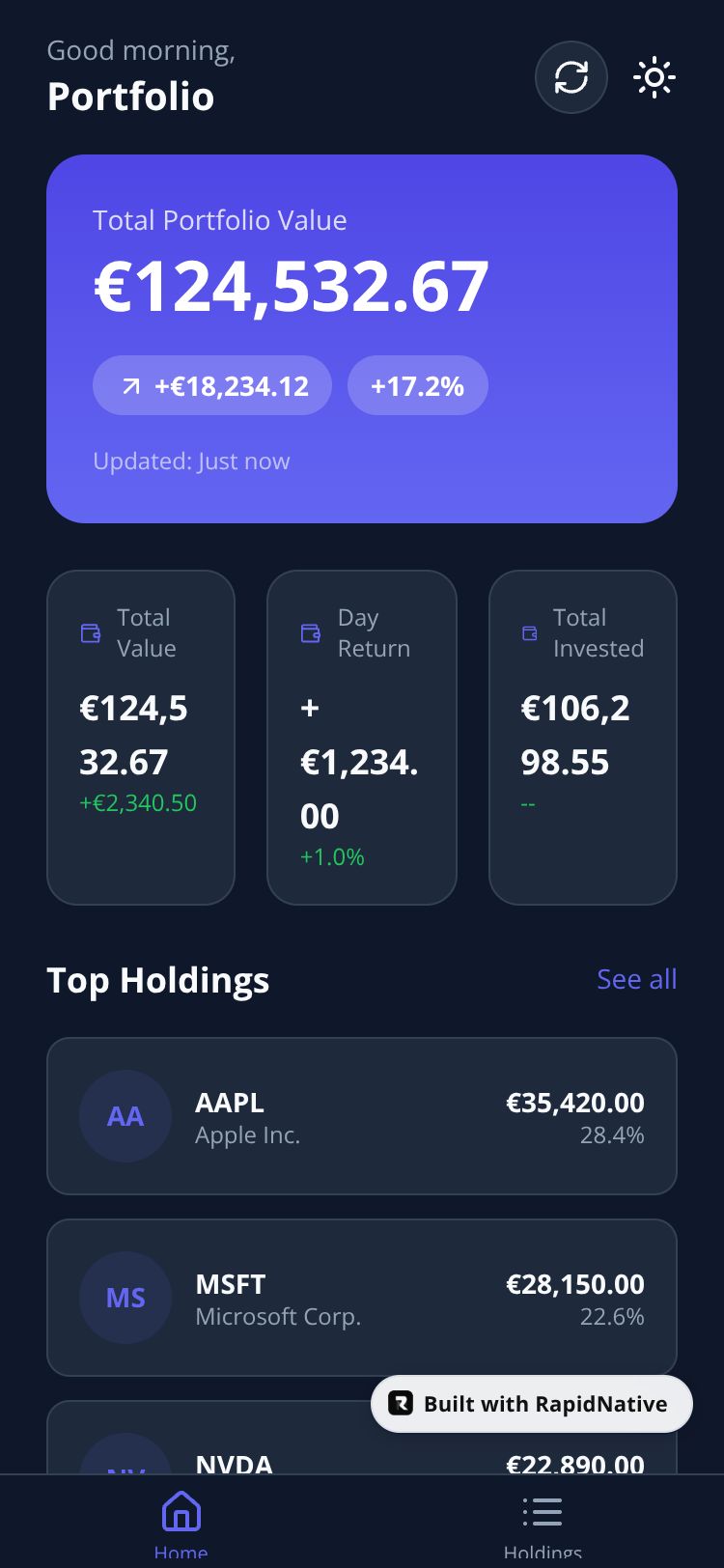Open the Total Portfolio Value card
The image size is (724, 1568).
pos(362,339)
